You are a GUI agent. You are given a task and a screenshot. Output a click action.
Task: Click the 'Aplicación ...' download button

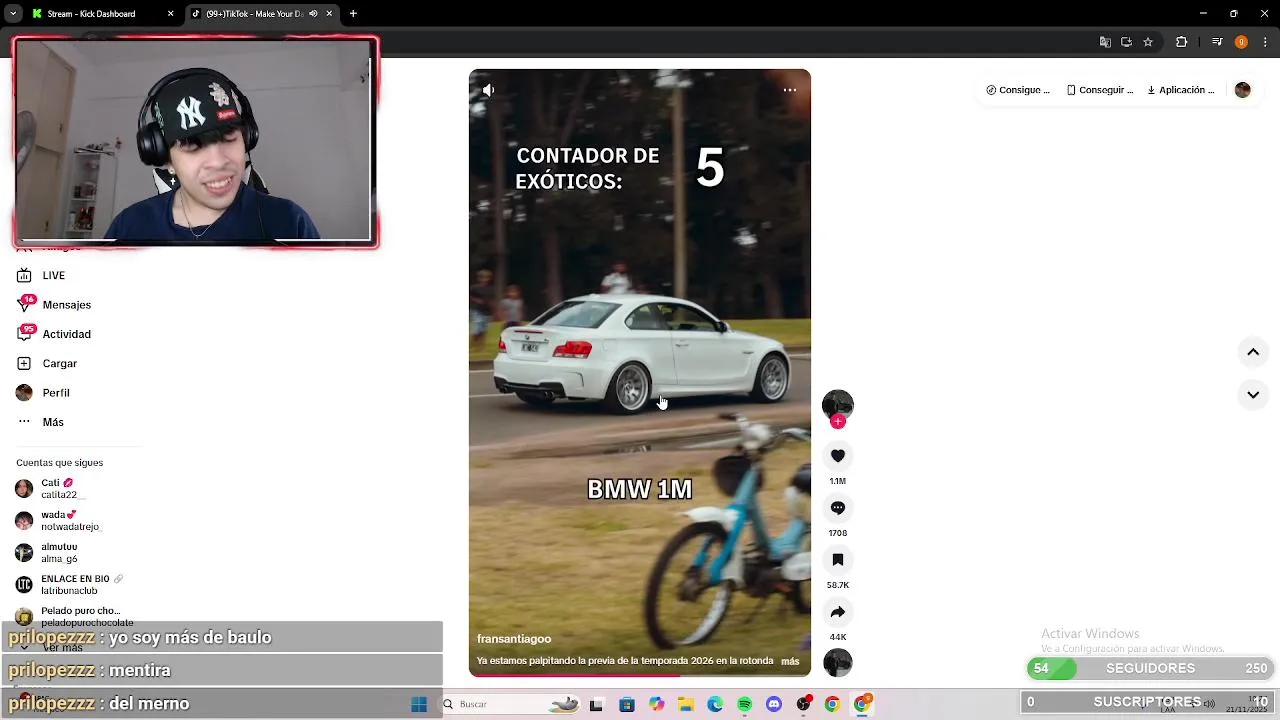coord(1181,90)
